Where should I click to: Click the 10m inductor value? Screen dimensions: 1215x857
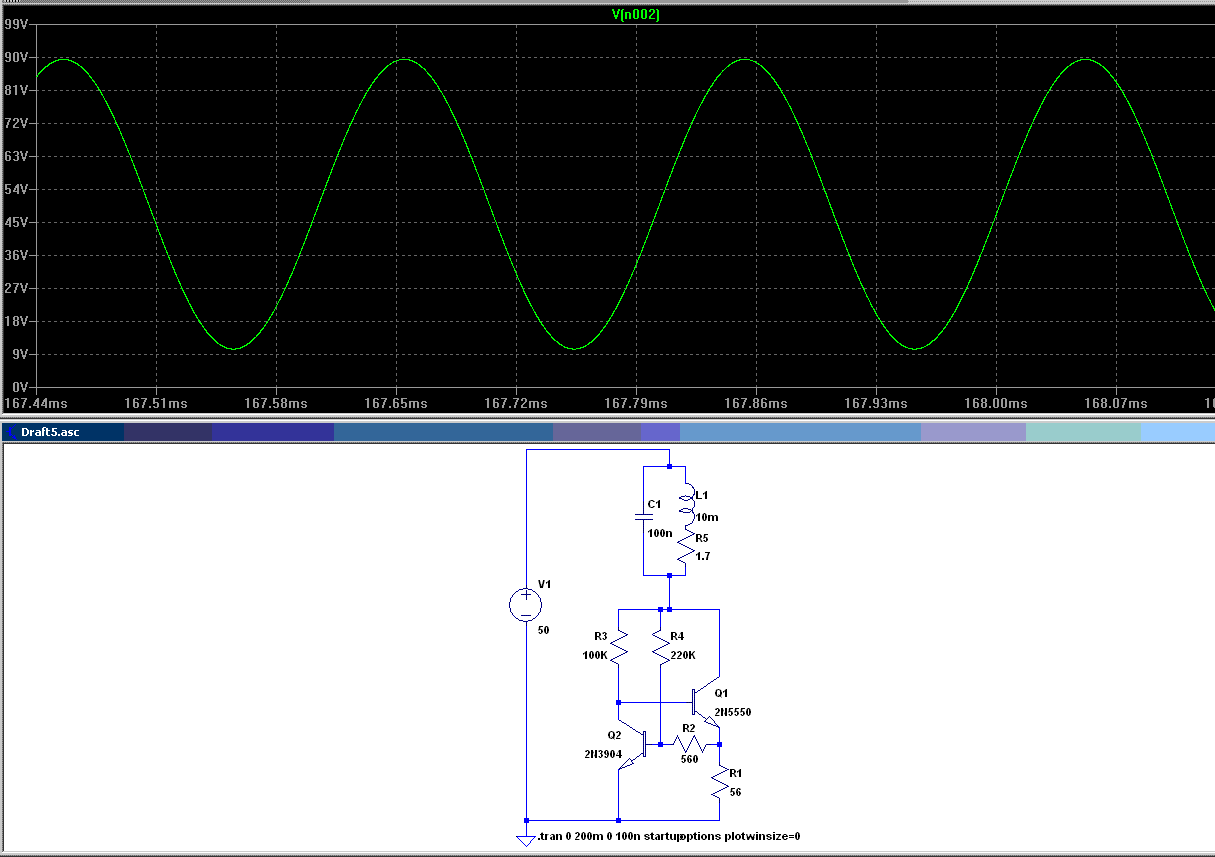click(x=707, y=517)
